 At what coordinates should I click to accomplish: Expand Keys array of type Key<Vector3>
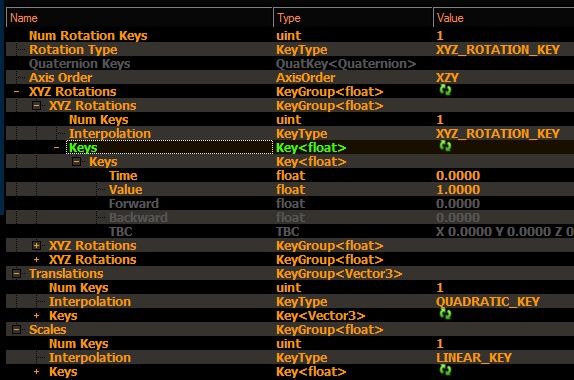[36, 316]
